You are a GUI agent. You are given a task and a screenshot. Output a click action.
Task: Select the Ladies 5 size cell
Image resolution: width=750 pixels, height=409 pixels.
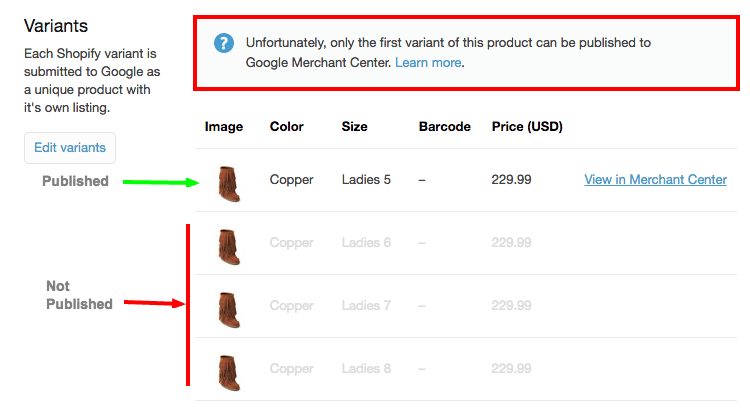pyautogui.click(x=366, y=180)
